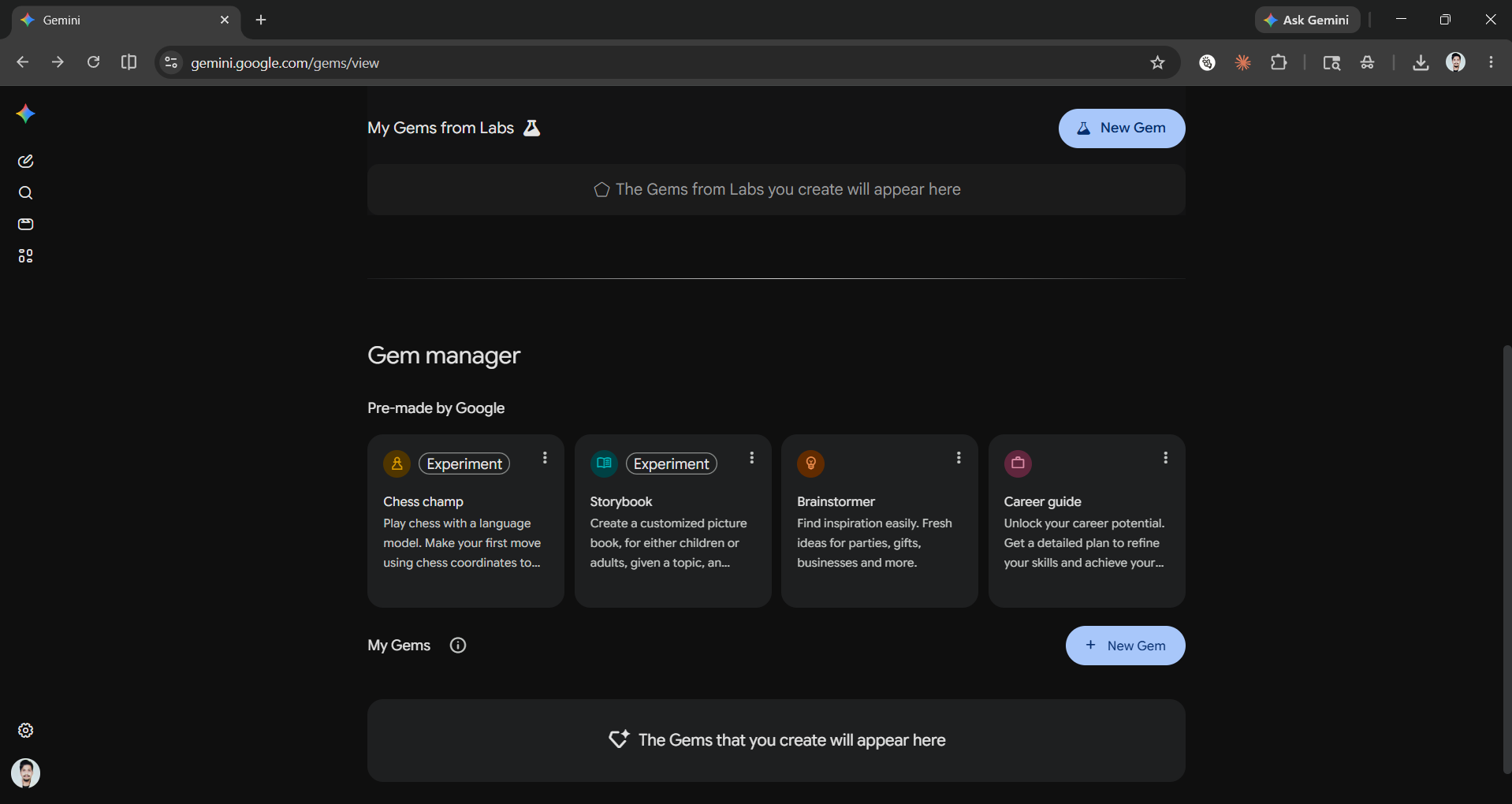This screenshot has width=1512, height=804.
Task: Bookmark this page with the star icon
Action: pyautogui.click(x=1157, y=62)
